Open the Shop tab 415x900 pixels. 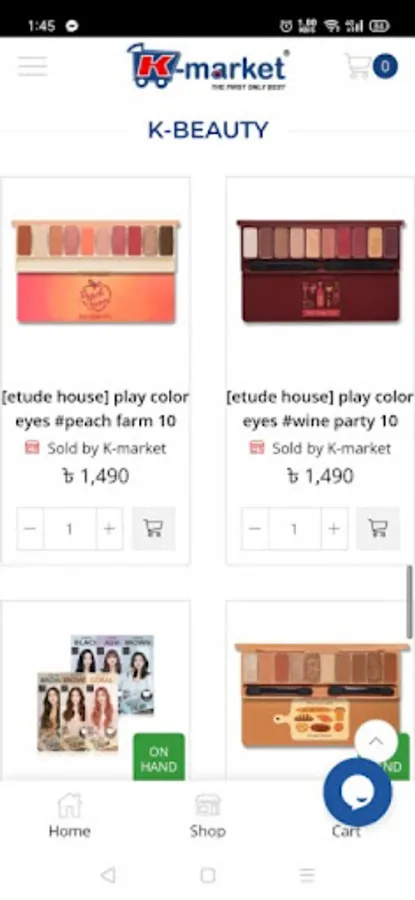pos(208,816)
